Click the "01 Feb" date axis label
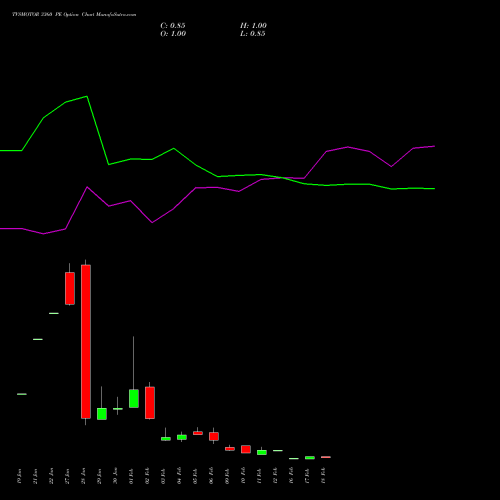The height and width of the screenshot is (500, 500). (x=131, y=476)
